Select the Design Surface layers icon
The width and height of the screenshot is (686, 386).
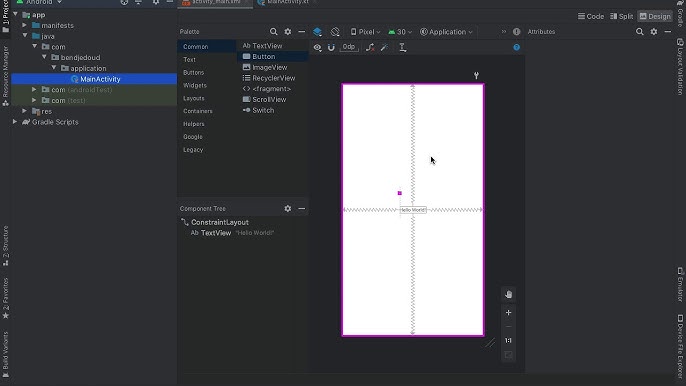tap(318, 32)
